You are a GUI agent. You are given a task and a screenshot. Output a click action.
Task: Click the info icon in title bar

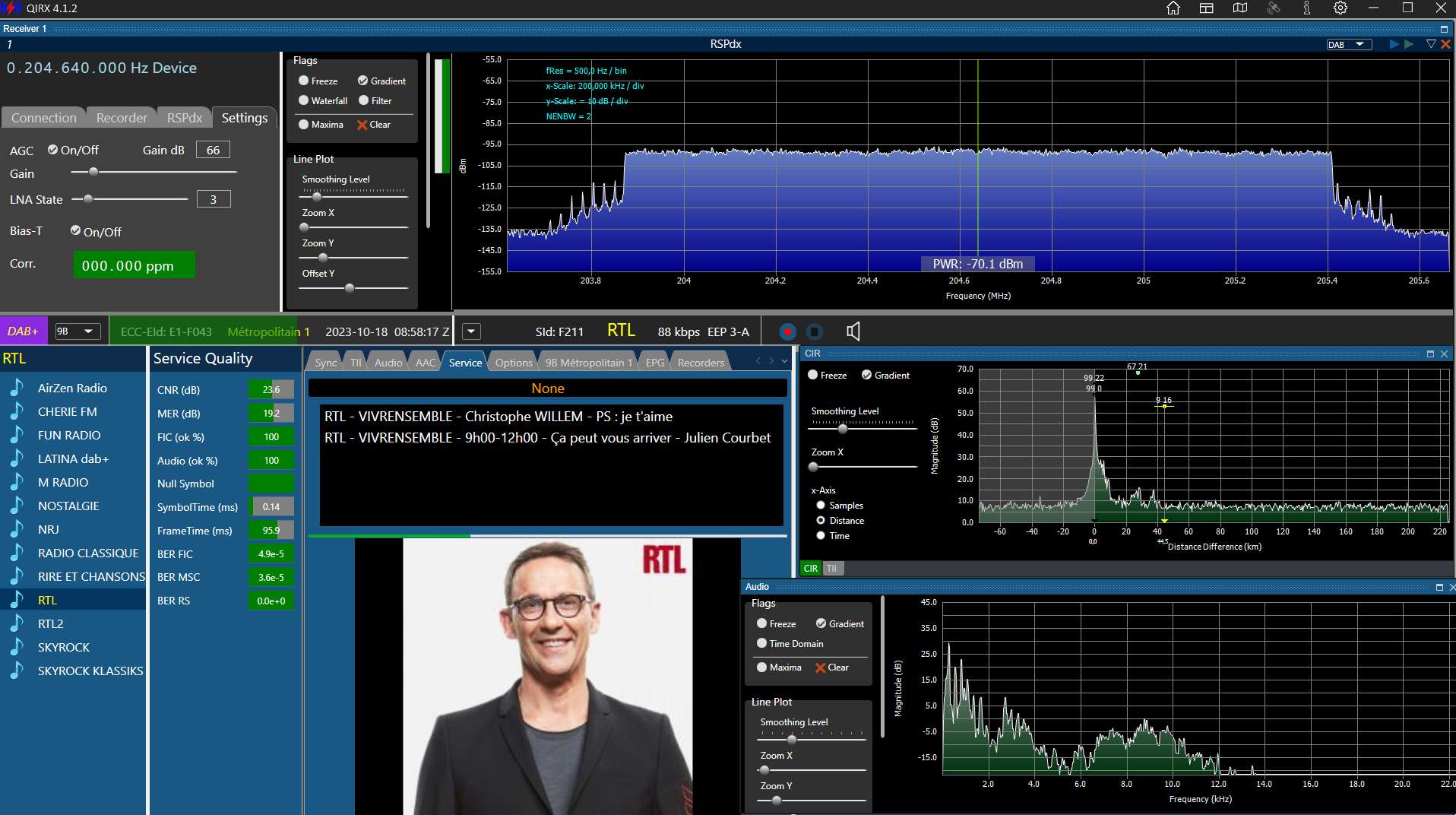point(1307,8)
